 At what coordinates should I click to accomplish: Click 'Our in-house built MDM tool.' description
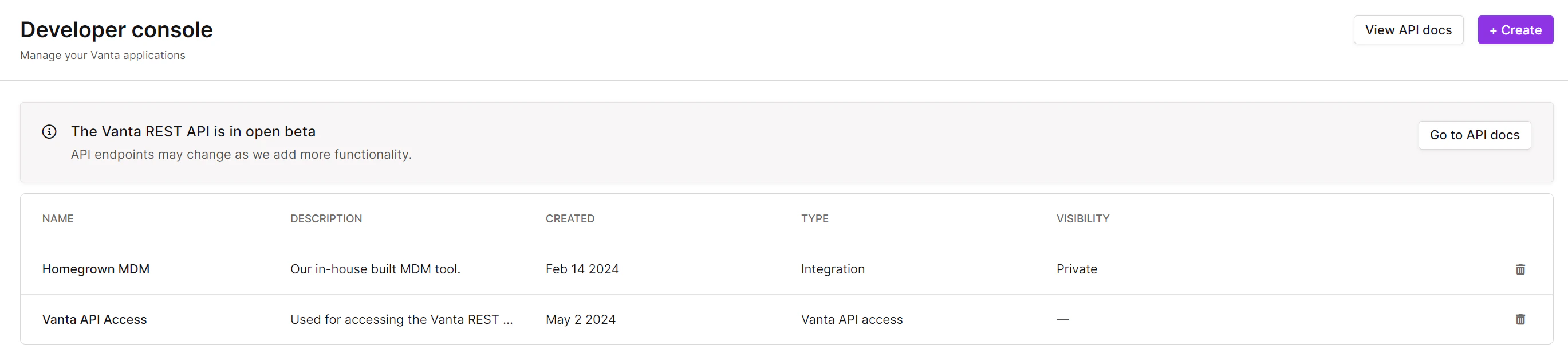(x=375, y=269)
